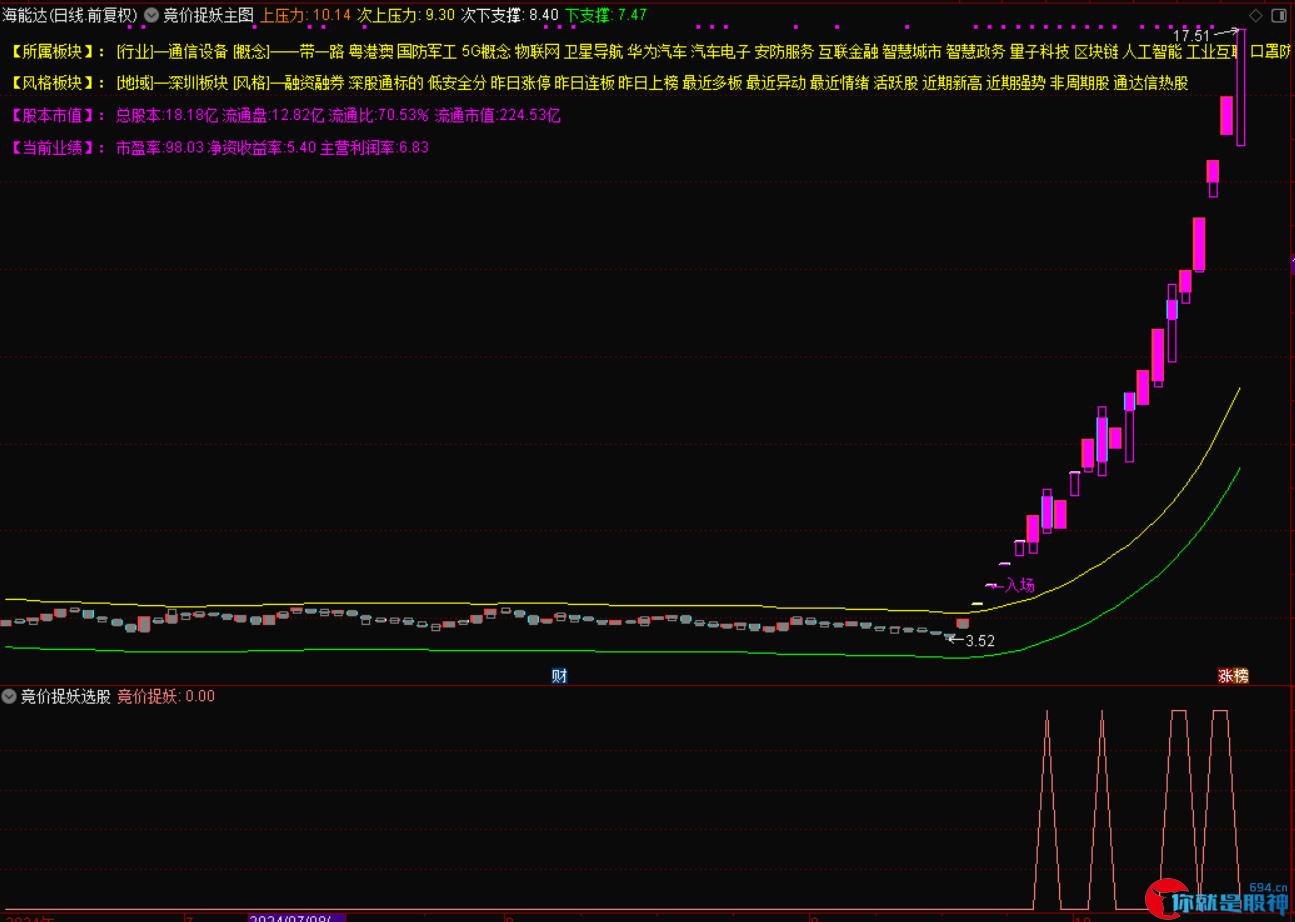
Task: Click the 次下支撑: 8.40 value
Action: [x=510, y=15]
